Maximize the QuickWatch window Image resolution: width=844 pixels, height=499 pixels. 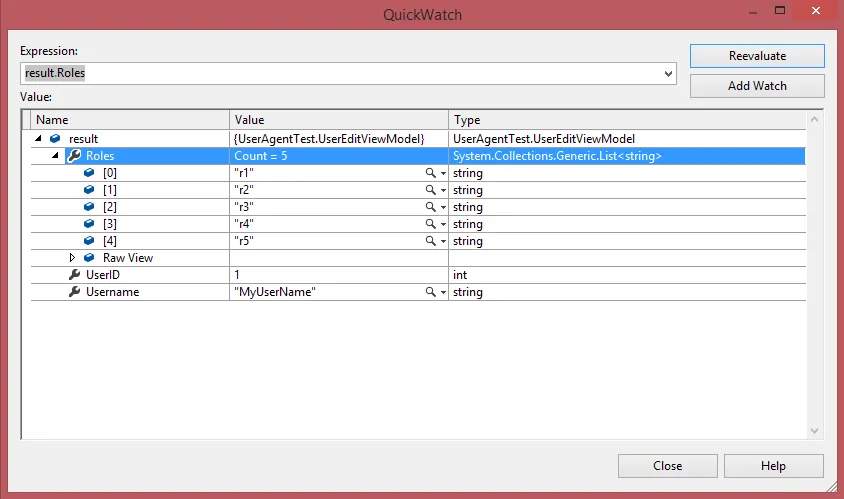[780, 10]
